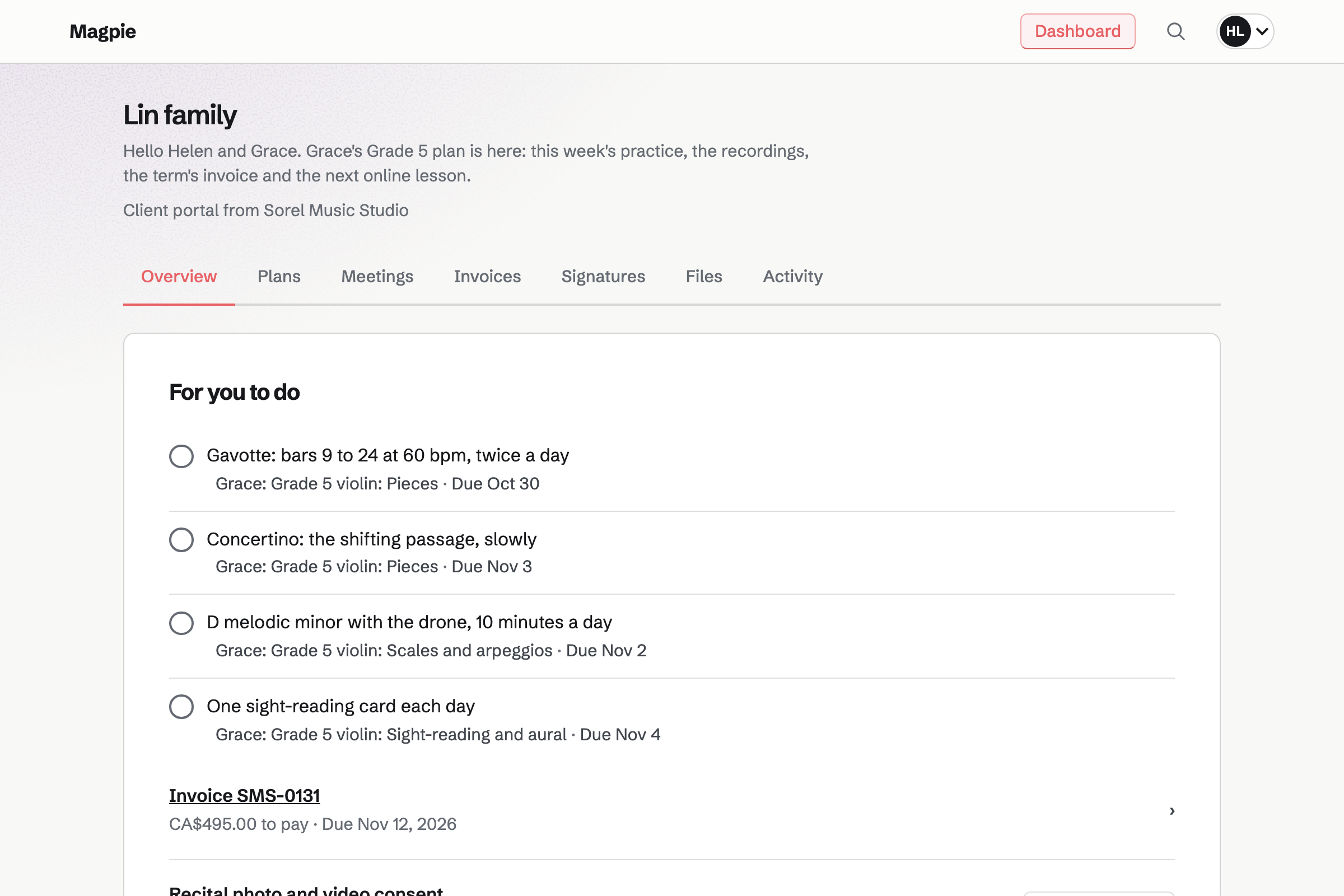
Task: View the Signatures tab
Action: (604, 277)
